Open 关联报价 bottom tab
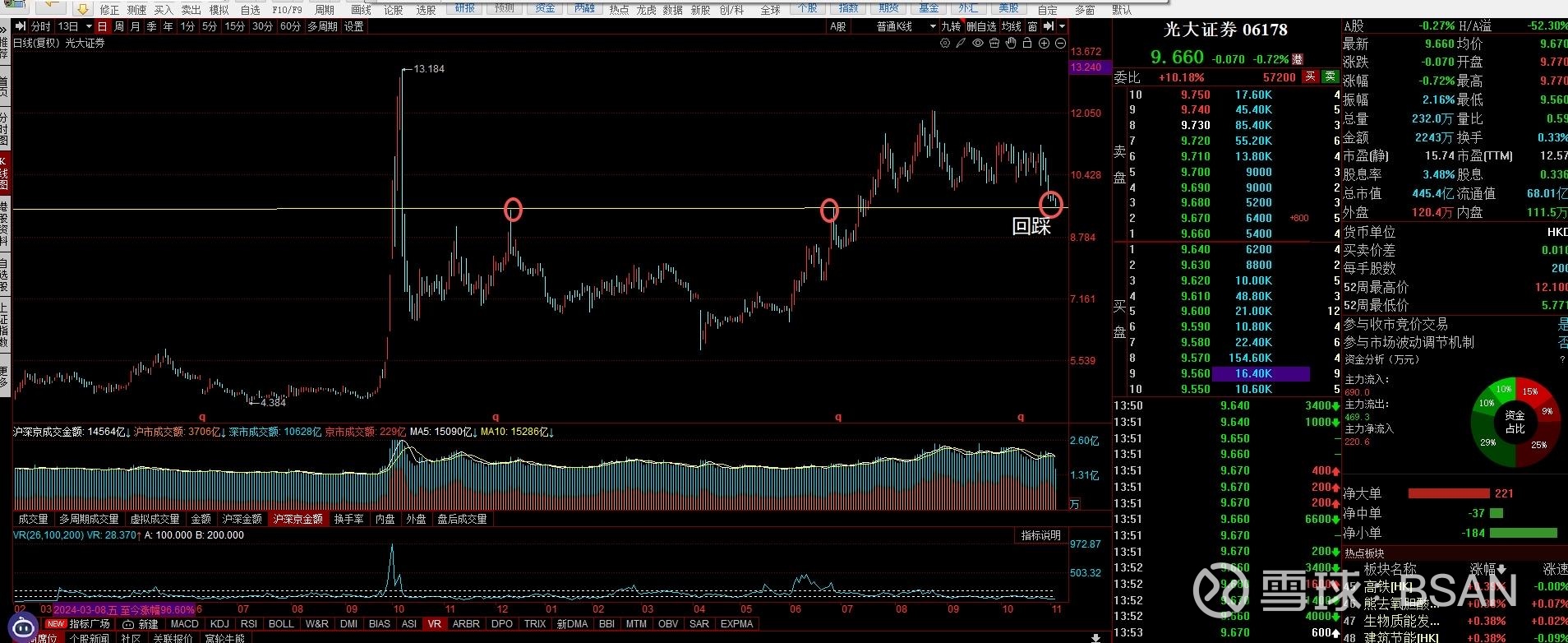 173,638
